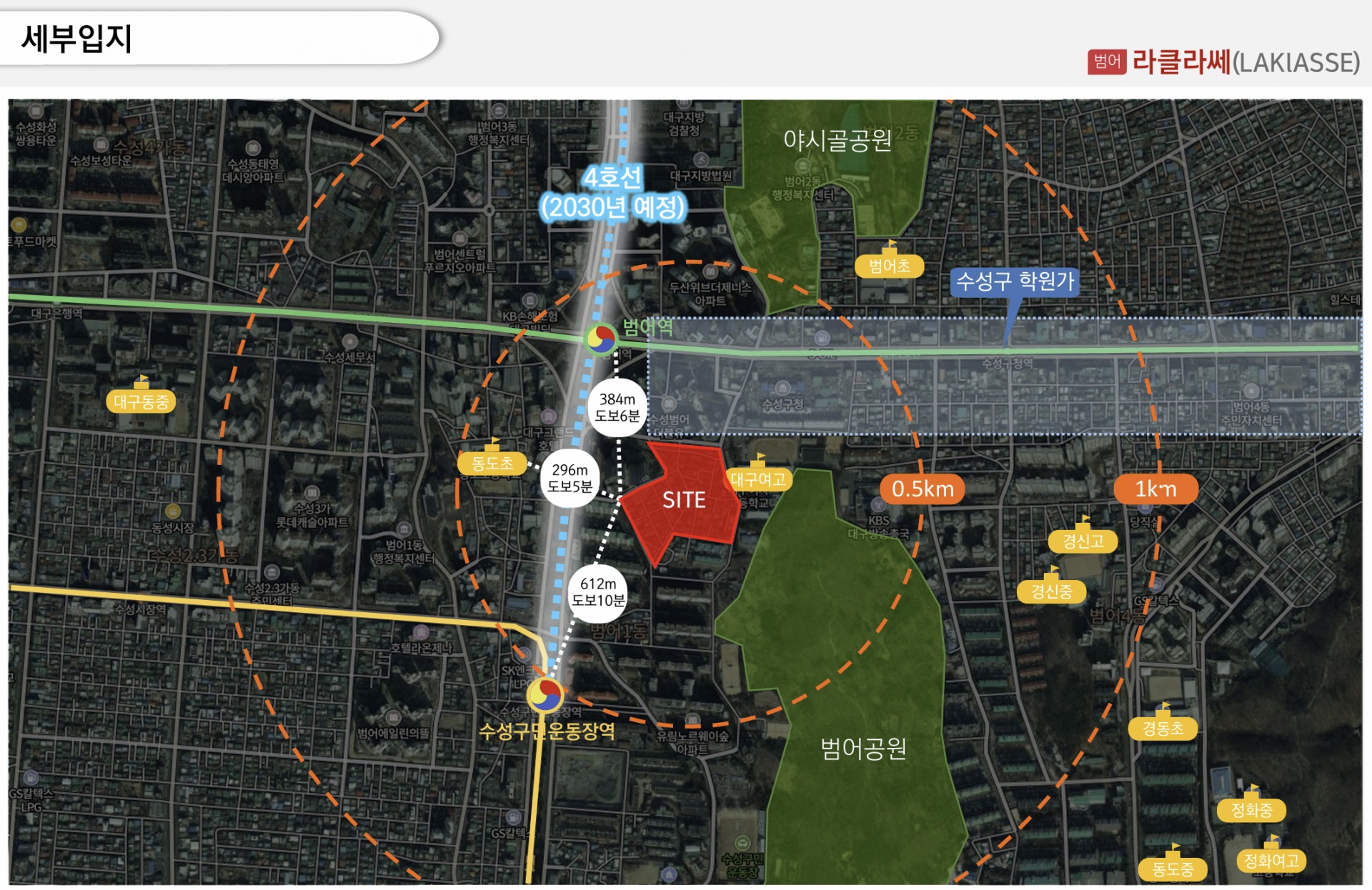Click the 0.5km radius badge
This screenshot has height=890, width=1372.
pyautogui.click(x=923, y=489)
